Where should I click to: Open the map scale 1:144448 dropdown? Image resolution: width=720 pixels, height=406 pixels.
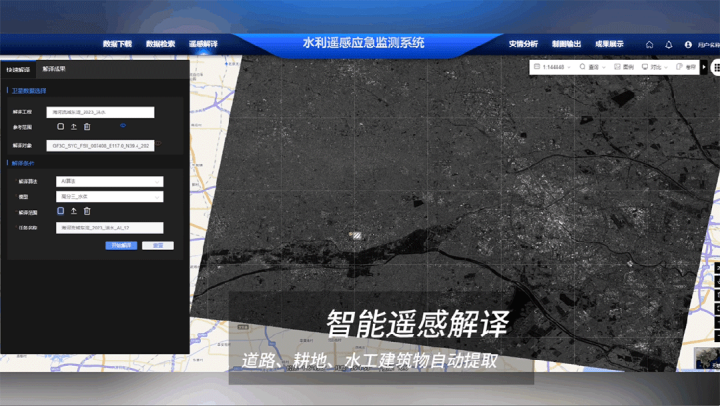coord(551,67)
